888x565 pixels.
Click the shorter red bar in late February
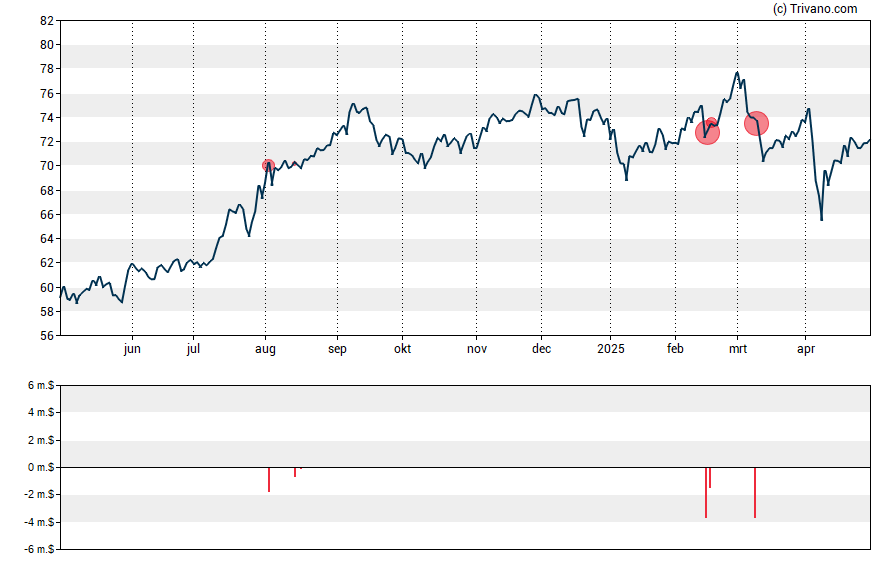tap(710, 478)
